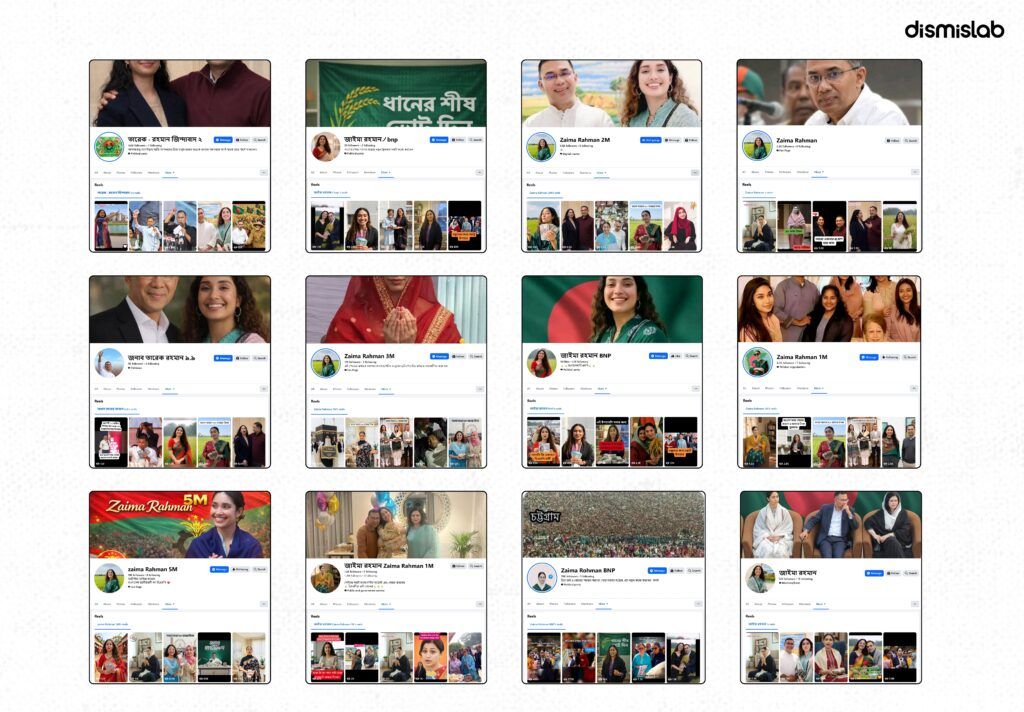Click Visit group on Zaima Rahman 2M page

click(x=650, y=140)
